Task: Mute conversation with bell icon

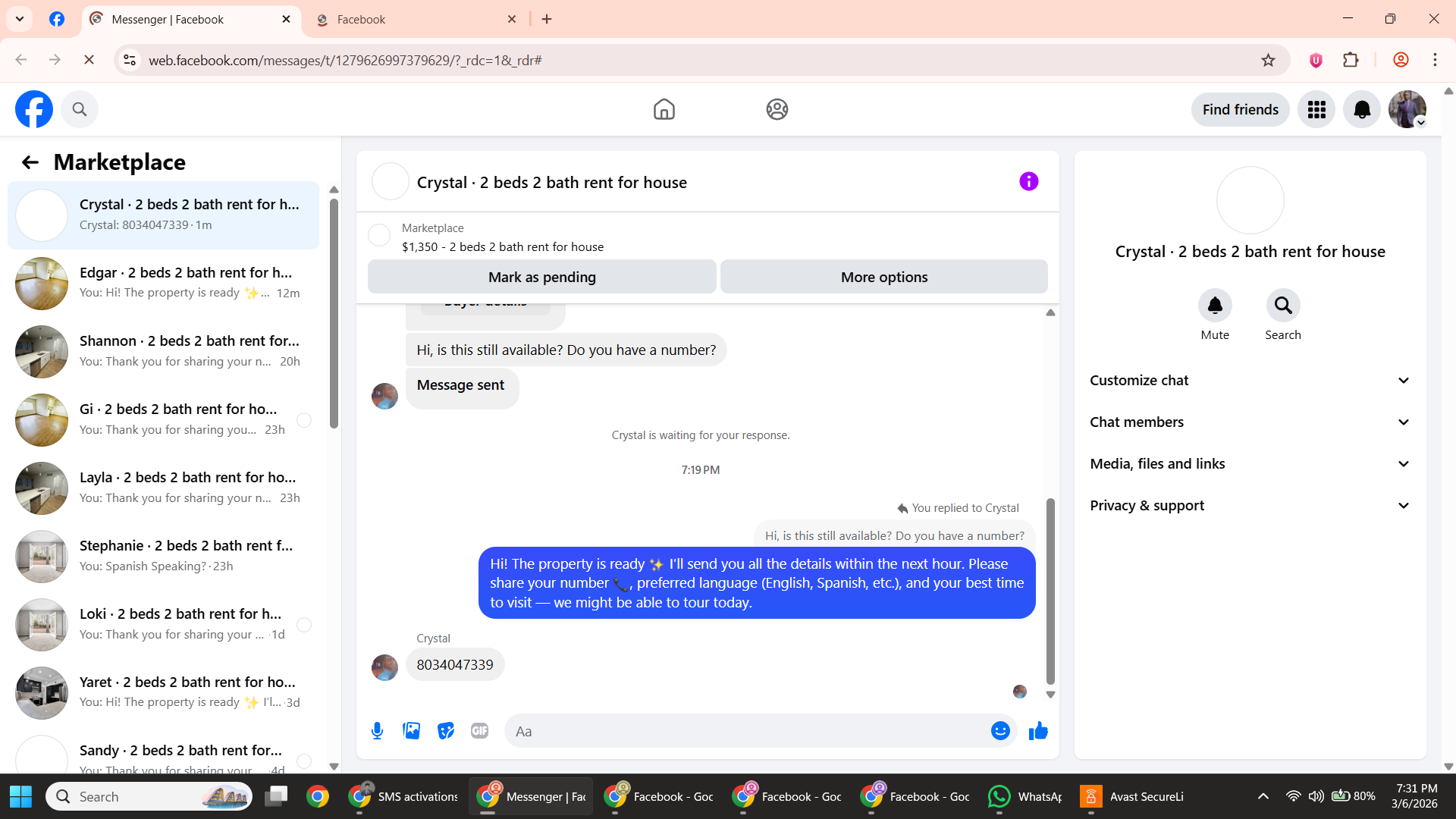Action: tap(1214, 306)
